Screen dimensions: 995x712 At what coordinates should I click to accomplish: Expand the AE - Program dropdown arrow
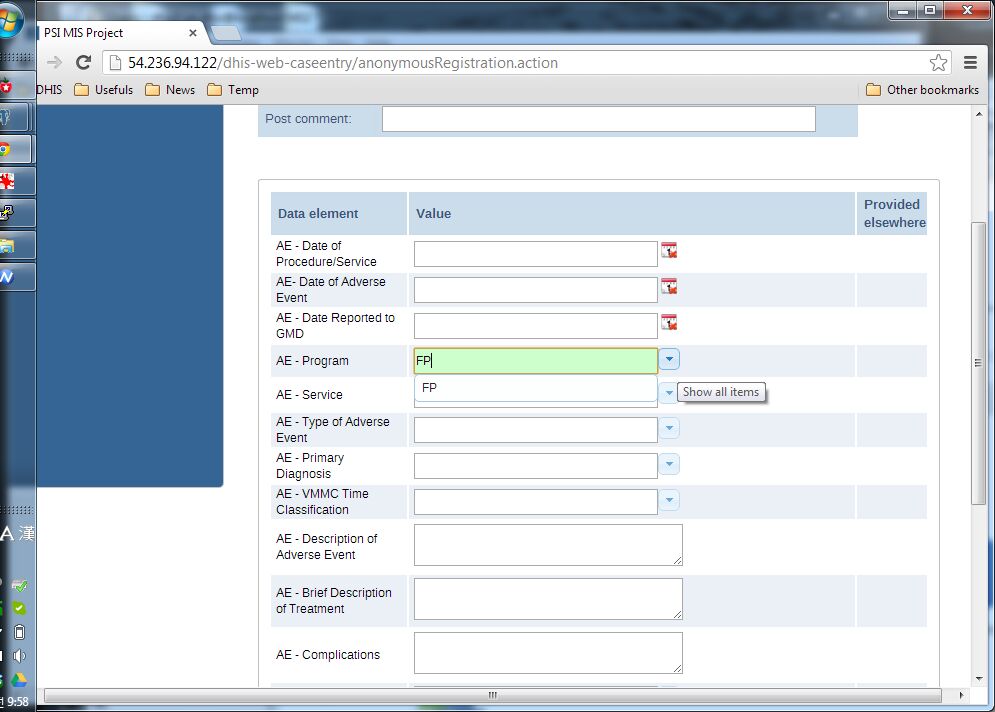coord(669,359)
